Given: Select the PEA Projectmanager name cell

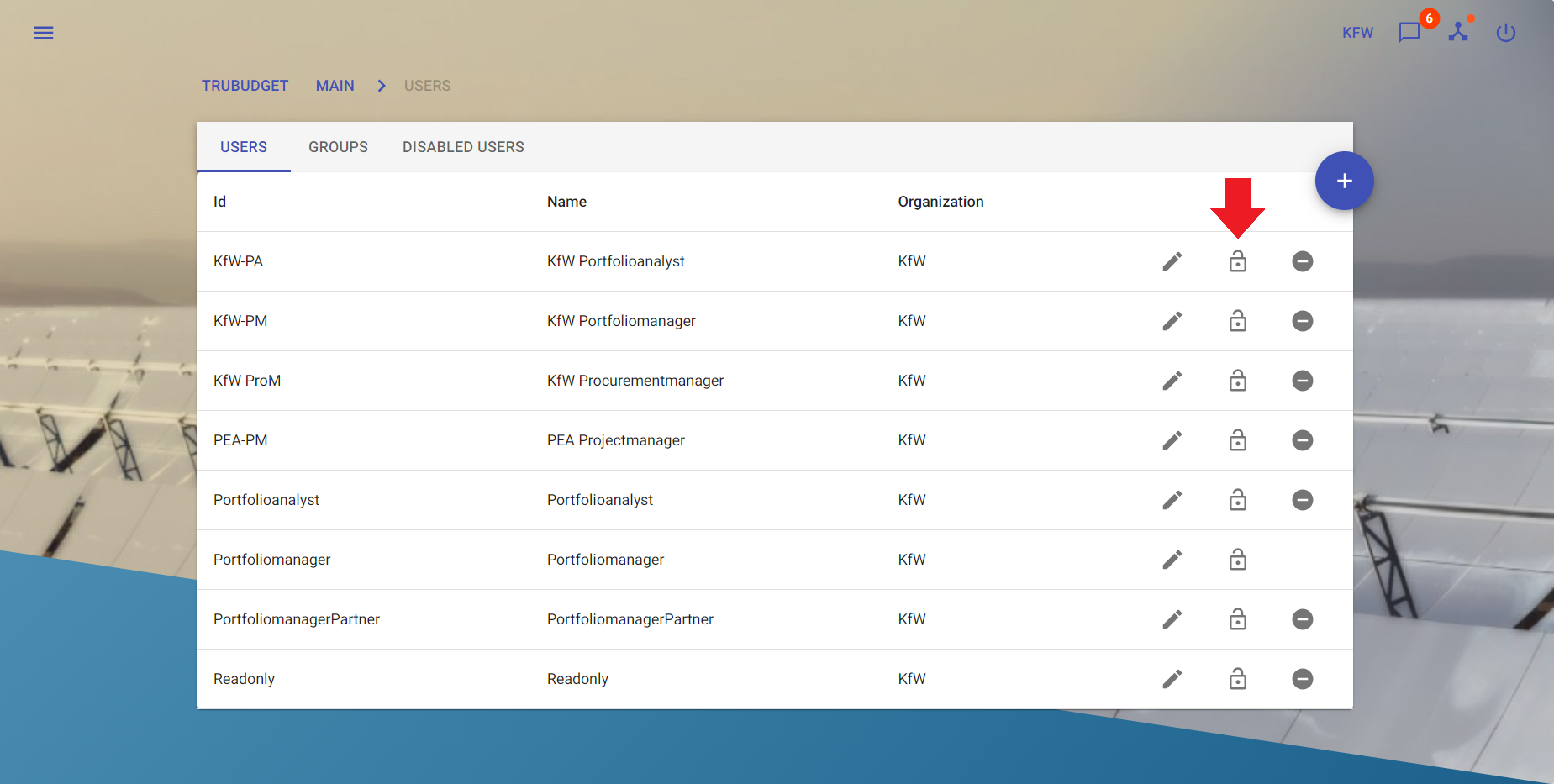Looking at the screenshot, I should tap(616, 440).
